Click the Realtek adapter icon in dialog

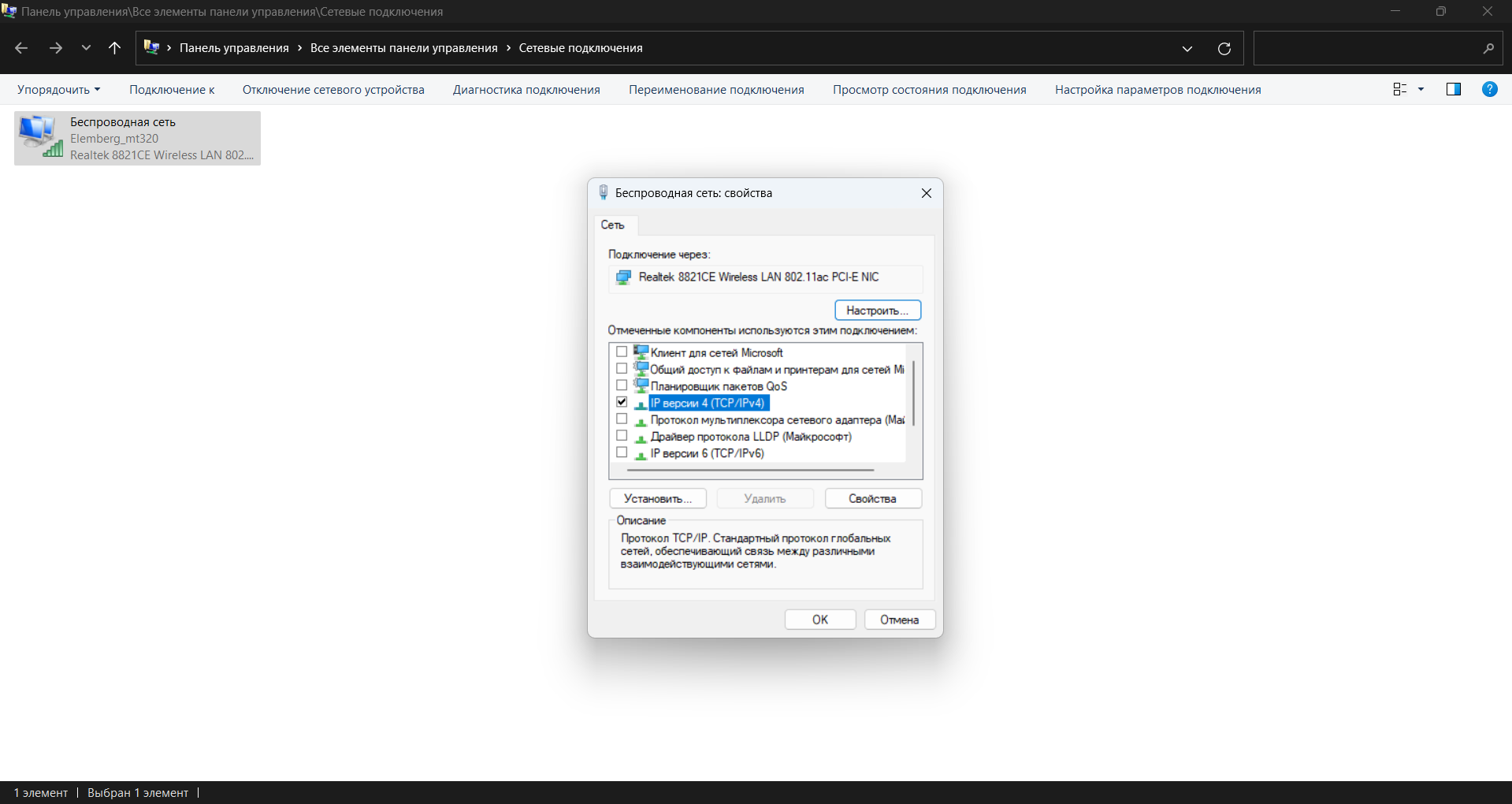[x=623, y=277]
